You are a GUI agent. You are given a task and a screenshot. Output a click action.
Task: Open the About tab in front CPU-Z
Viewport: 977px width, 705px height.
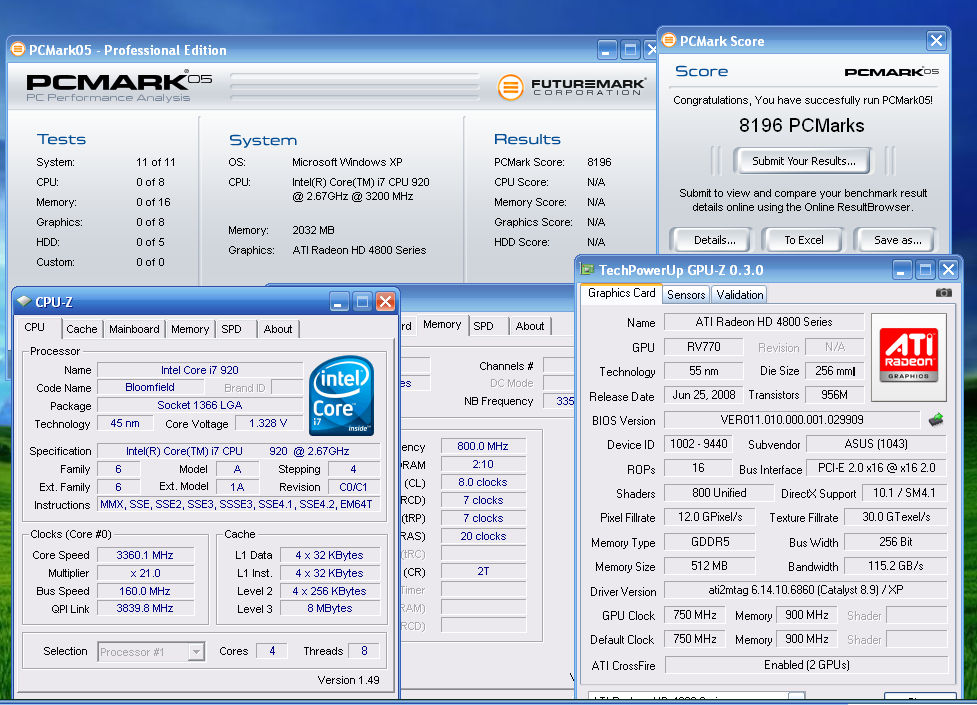point(277,329)
